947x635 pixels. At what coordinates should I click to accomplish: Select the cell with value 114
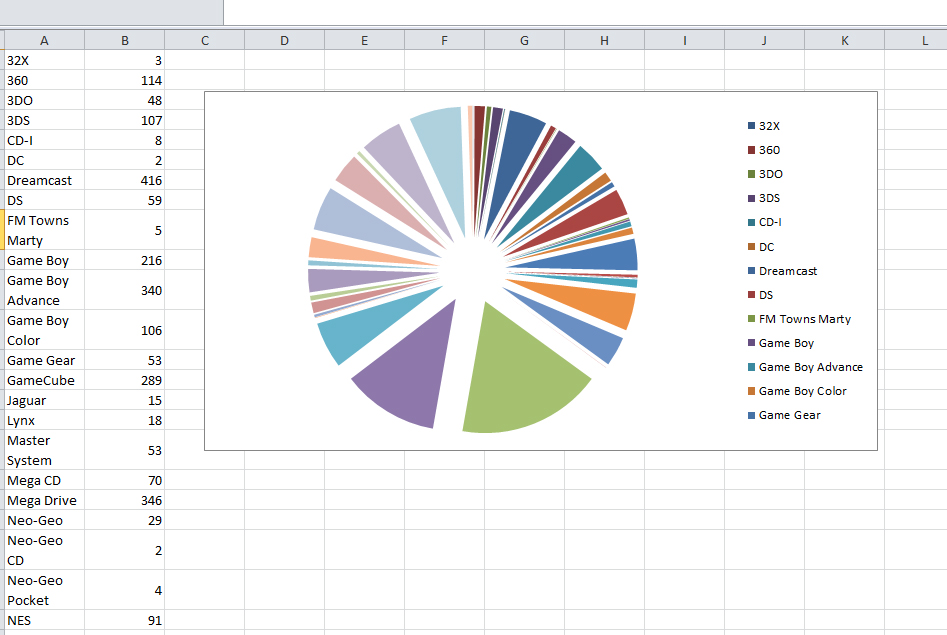point(124,80)
